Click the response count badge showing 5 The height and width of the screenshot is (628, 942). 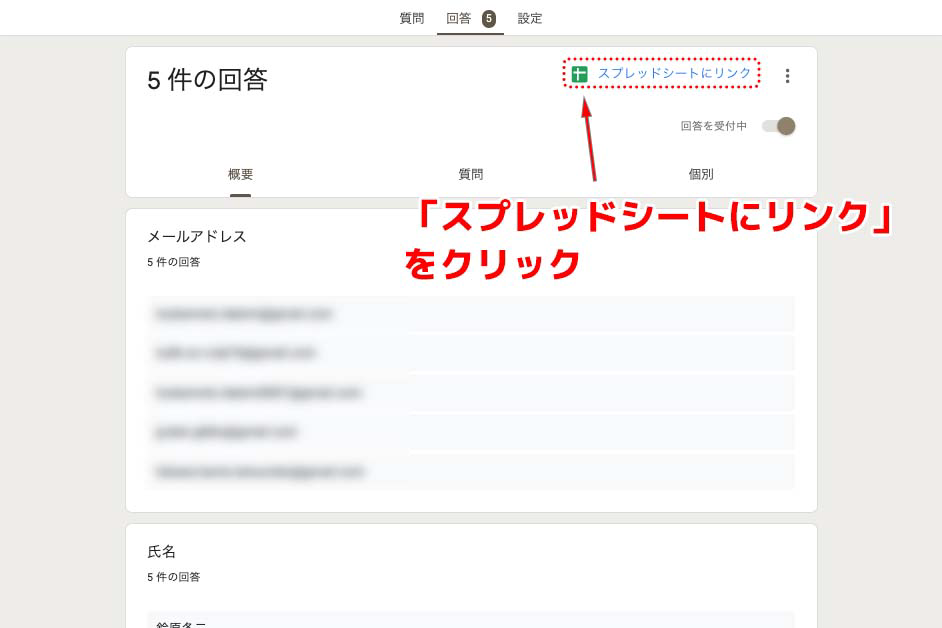click(488, 19)
